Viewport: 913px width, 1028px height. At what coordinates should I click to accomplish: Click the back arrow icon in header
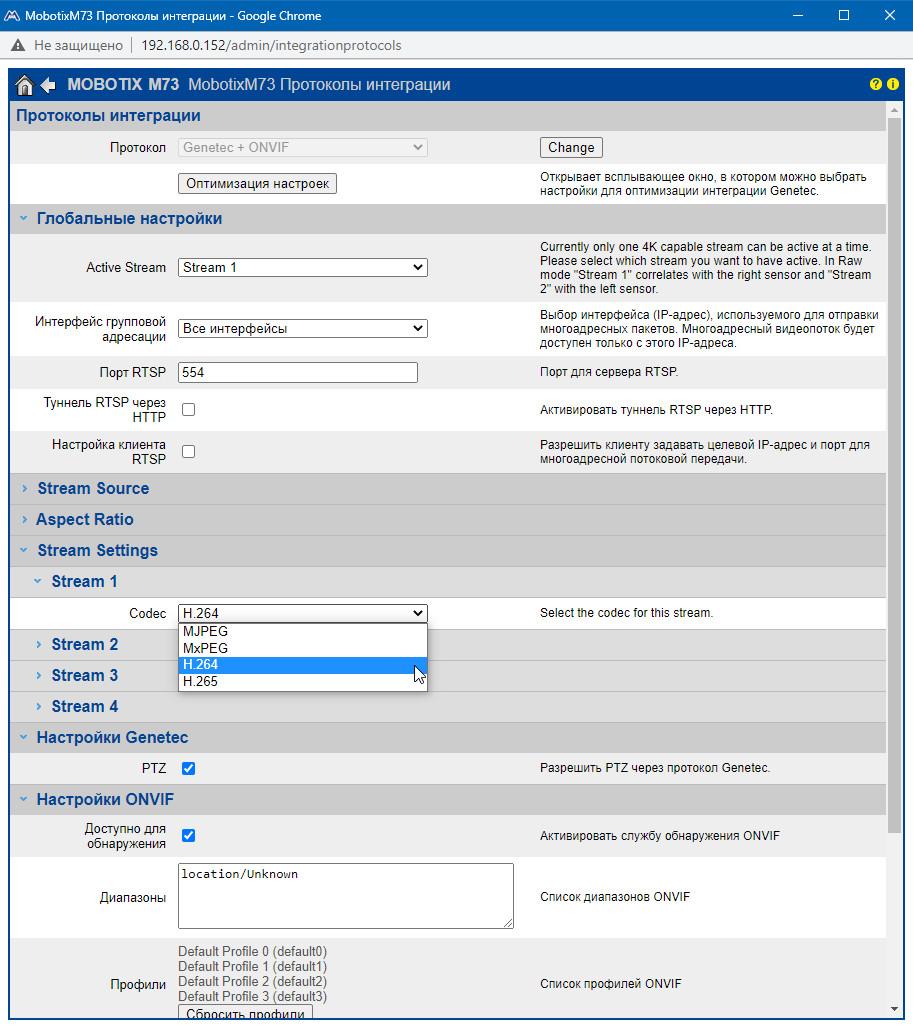(x=48, y=85)
